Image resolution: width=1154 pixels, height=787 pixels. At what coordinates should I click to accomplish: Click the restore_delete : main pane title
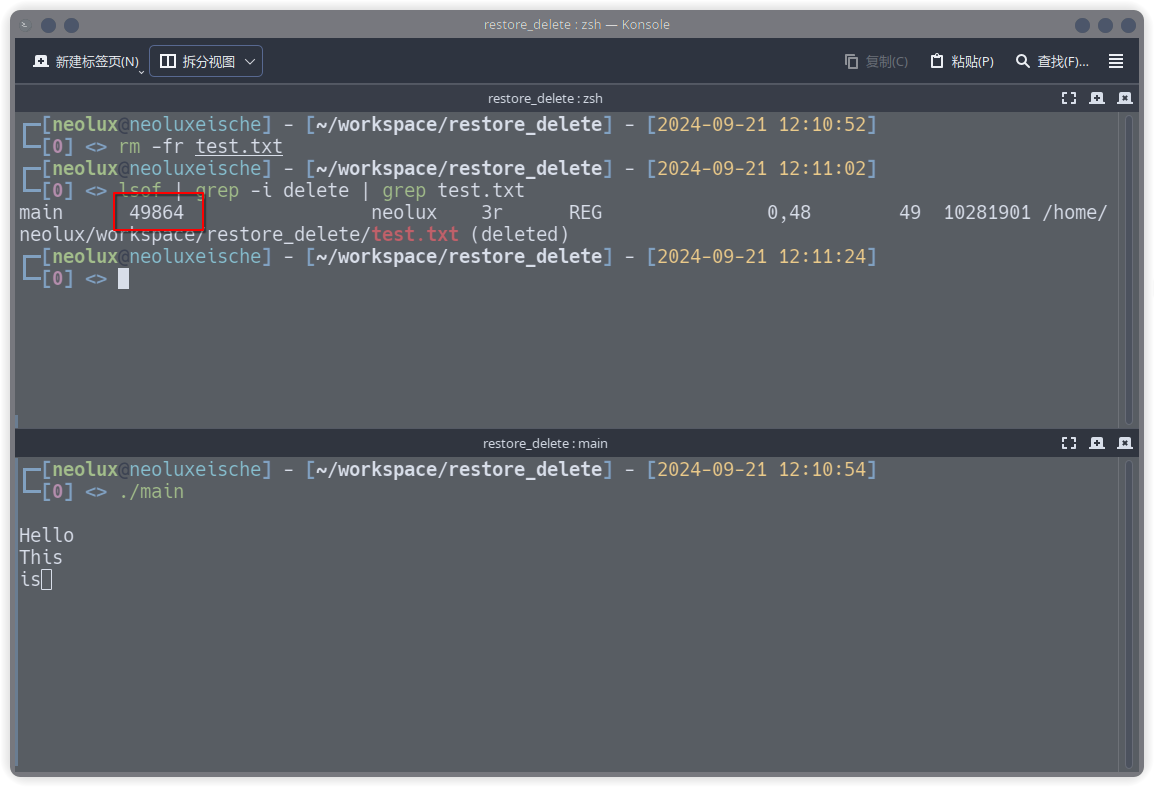tap(545, 444)
